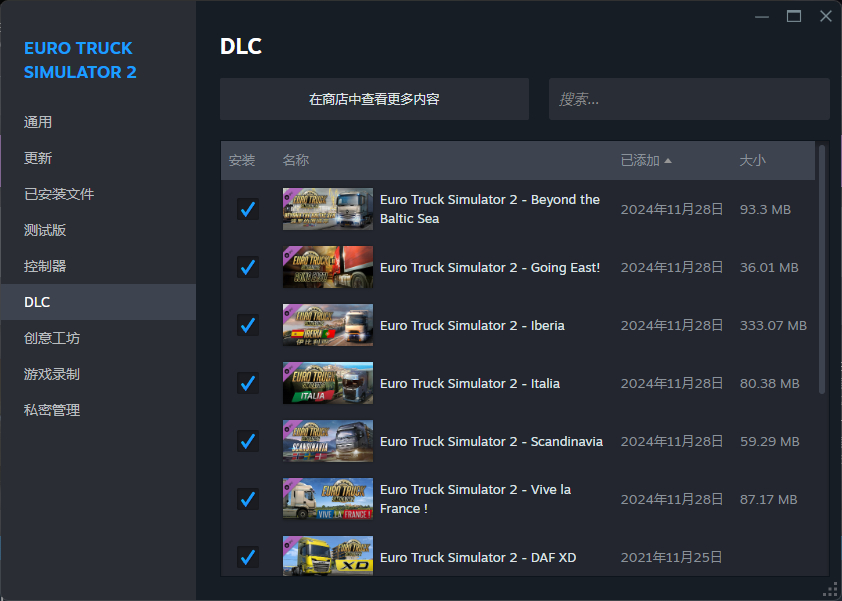Switch to the 控制器 tab
This screenshot has width=842, height=601.
(98, 266)
